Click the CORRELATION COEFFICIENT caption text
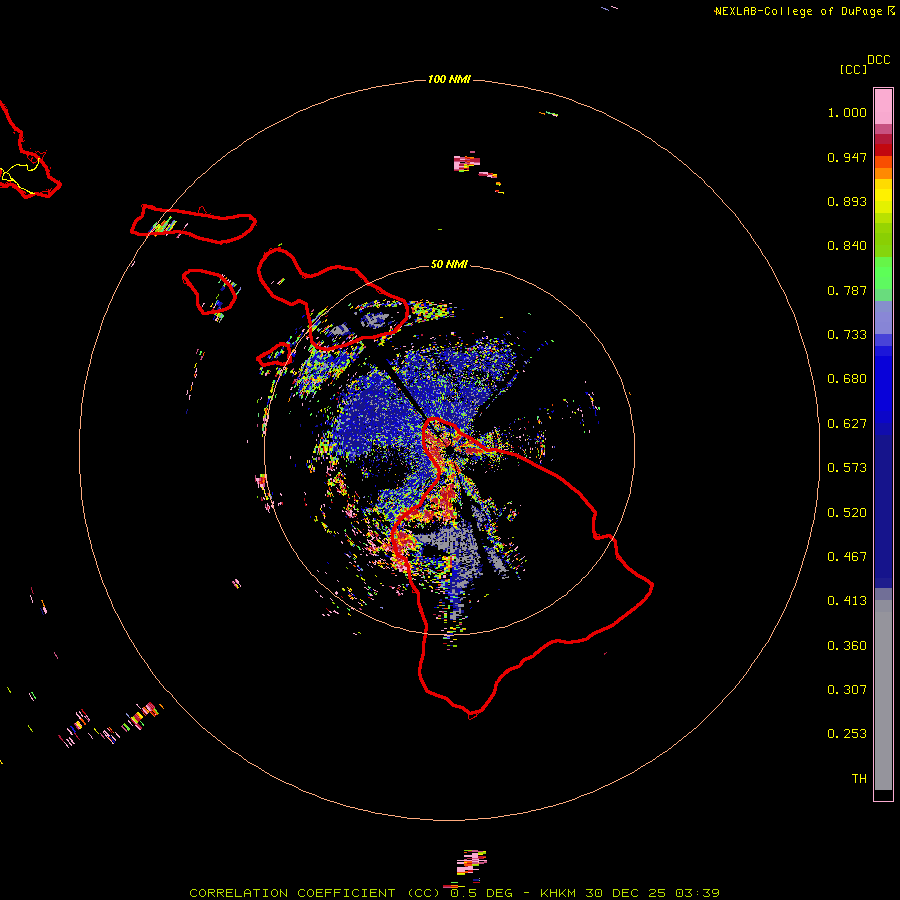 click(x=314, y=893)
